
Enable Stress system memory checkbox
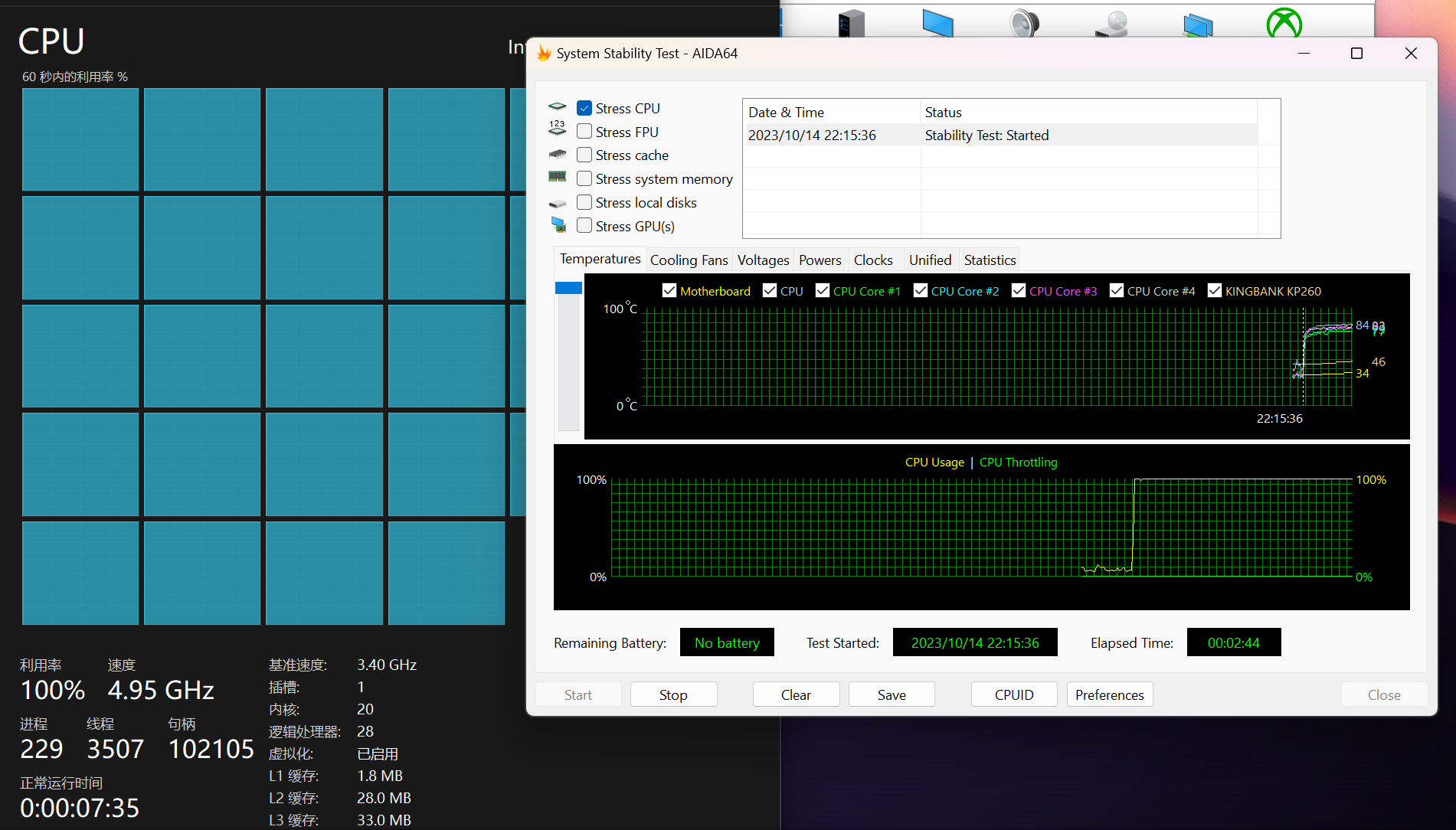(x=584, y=178)
